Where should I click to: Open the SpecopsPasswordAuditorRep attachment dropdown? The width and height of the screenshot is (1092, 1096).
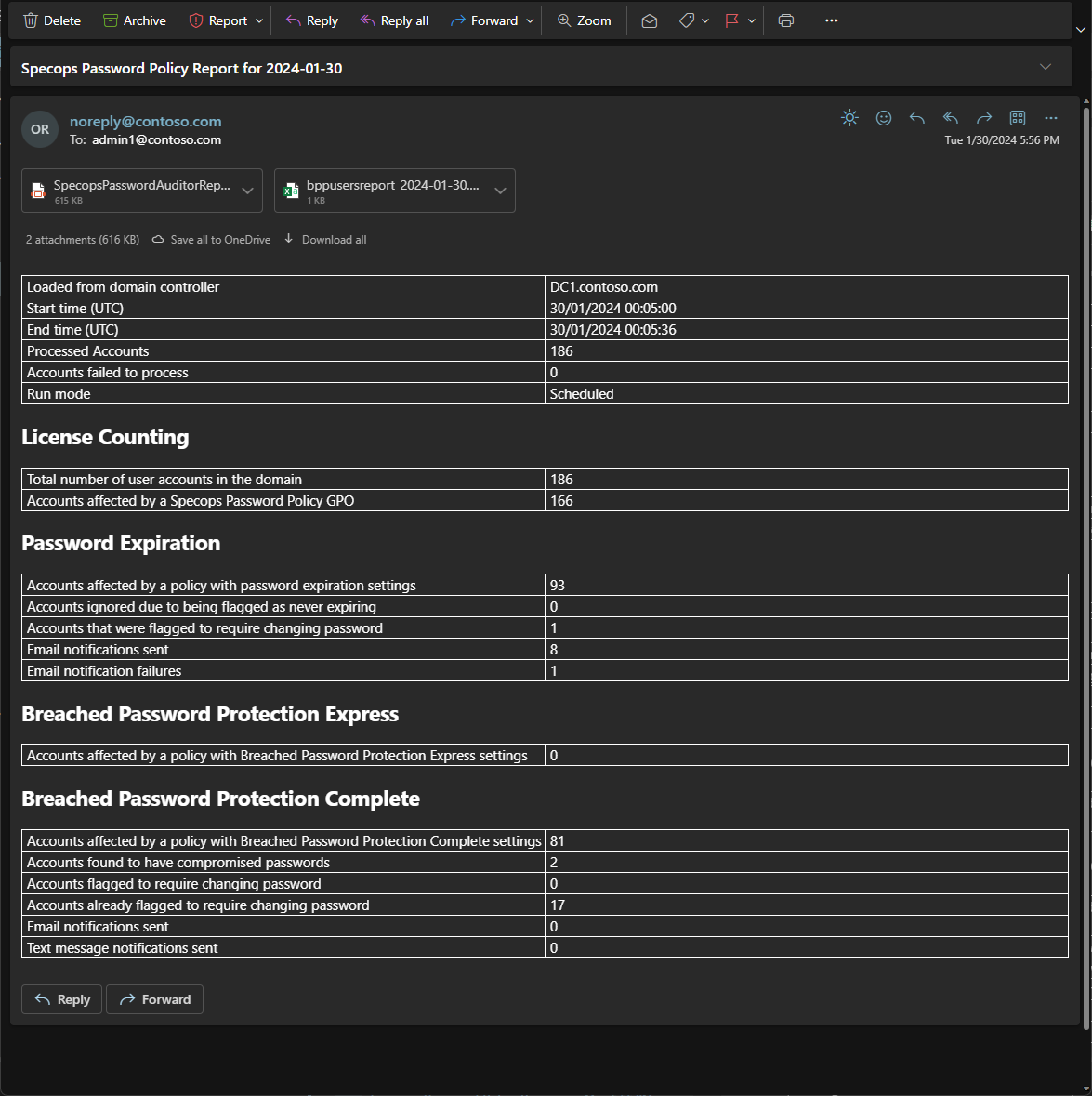pos(247,191)
